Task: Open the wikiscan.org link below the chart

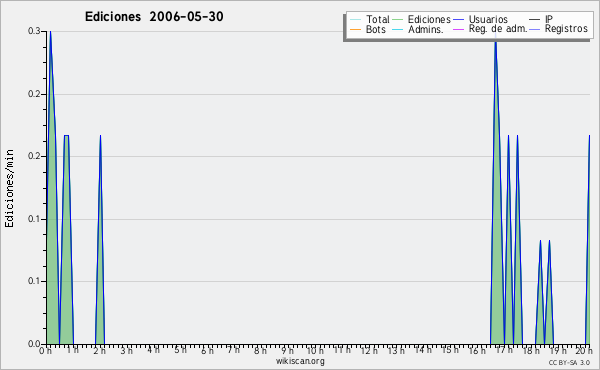Action: click(300, 361)
